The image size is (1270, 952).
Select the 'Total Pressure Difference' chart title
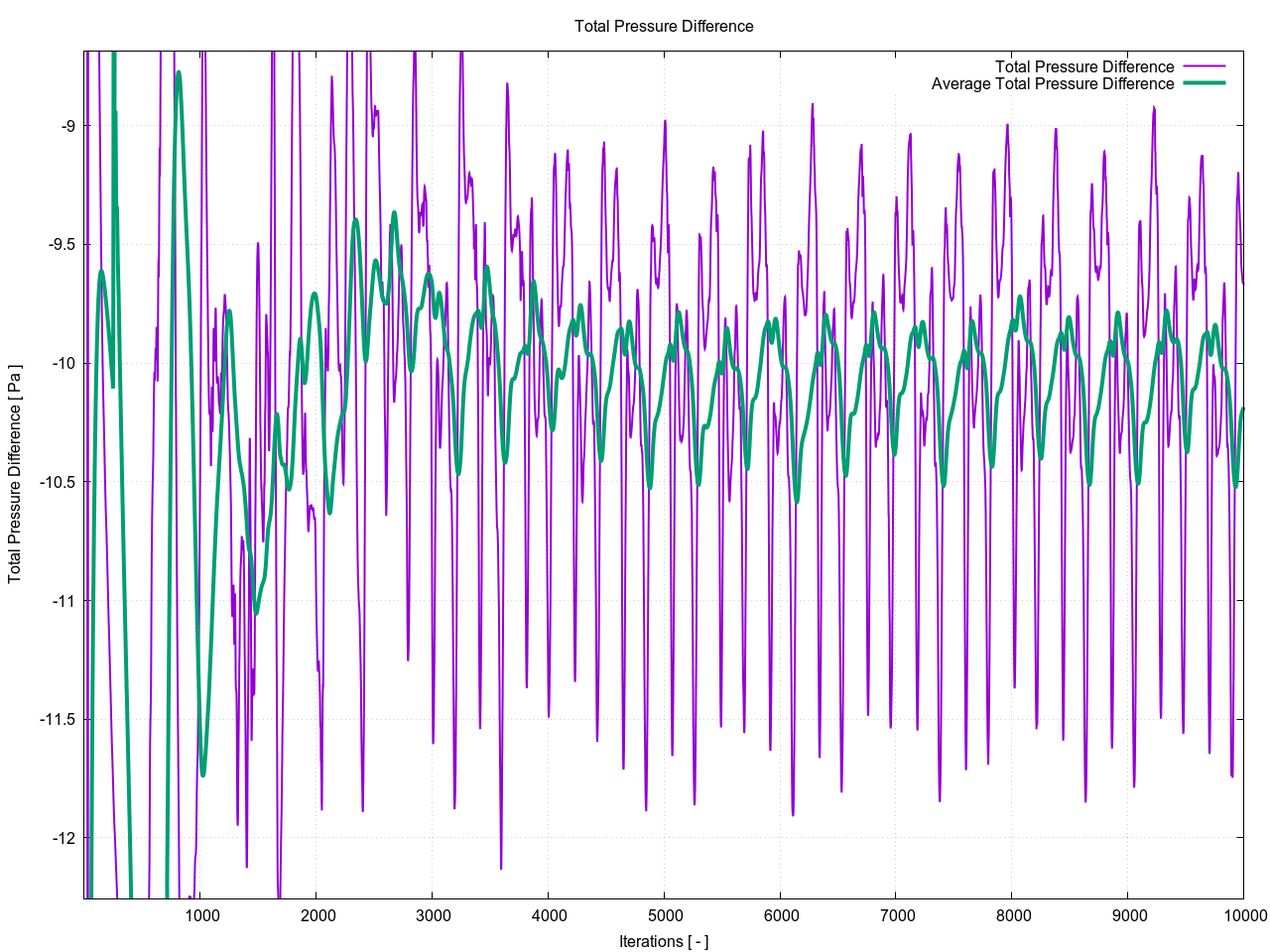(x=664, y=27)
